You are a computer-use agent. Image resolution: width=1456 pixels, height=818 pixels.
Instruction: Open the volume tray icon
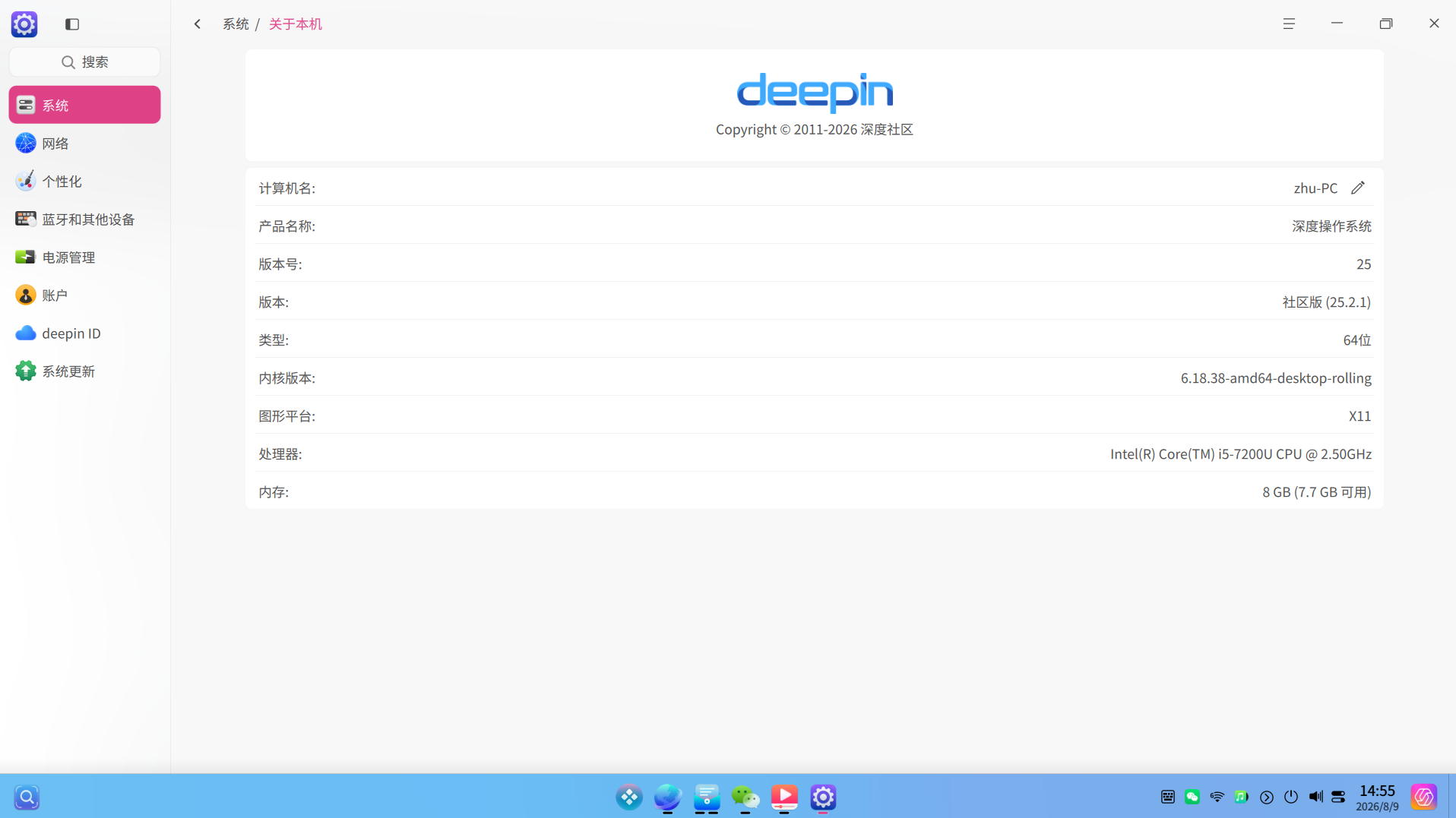coord(1315,797)
